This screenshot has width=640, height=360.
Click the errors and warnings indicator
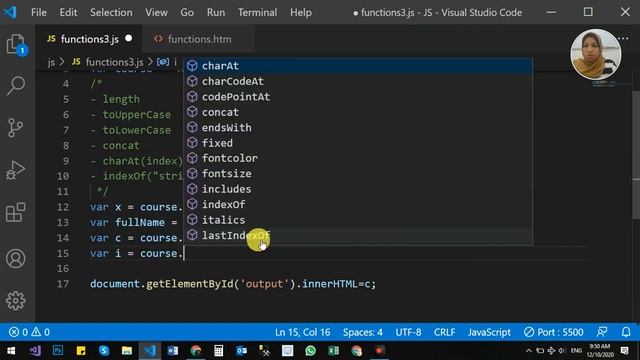coord(29,332)
